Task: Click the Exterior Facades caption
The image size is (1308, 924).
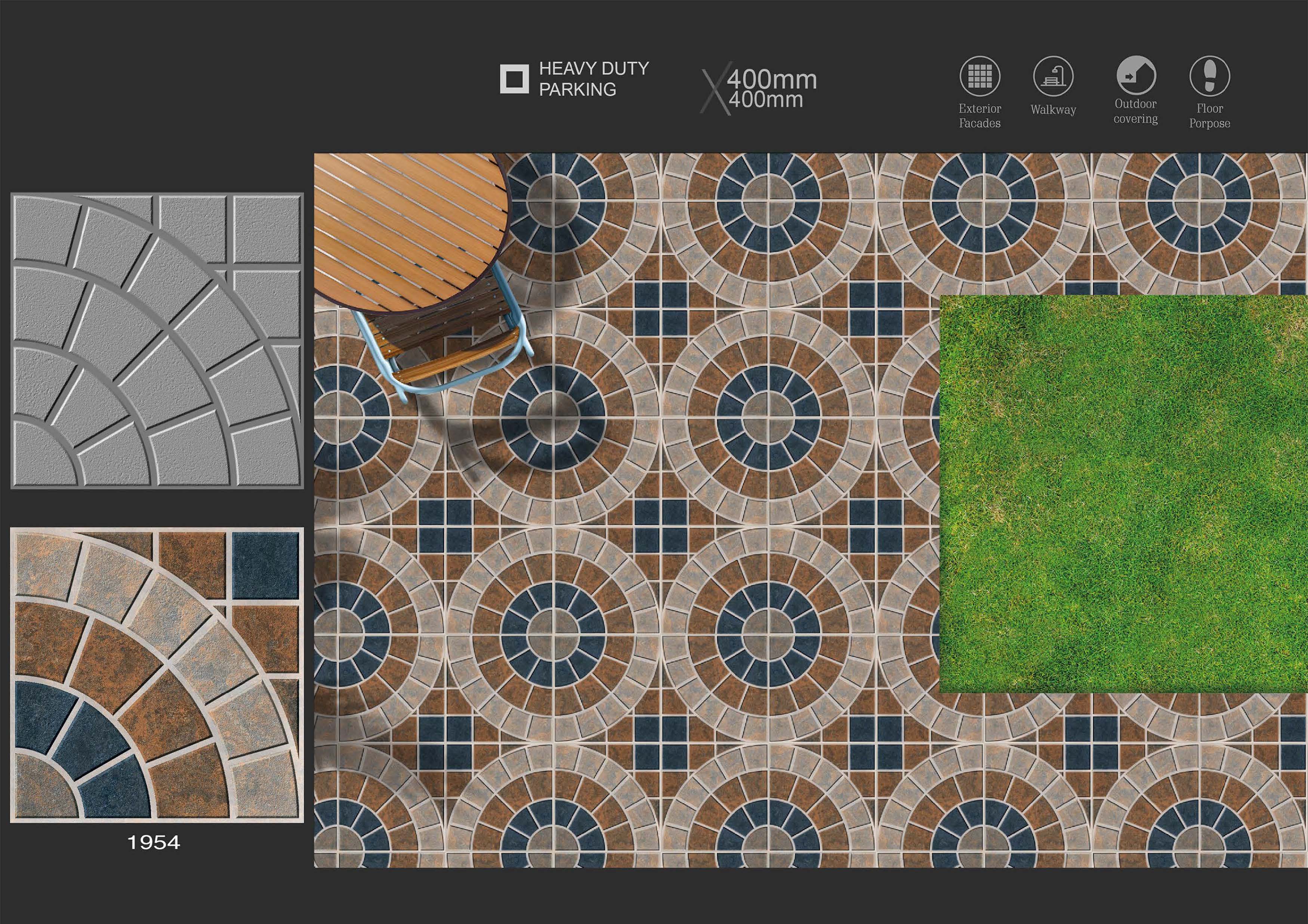Action: (x=979, y=116)
